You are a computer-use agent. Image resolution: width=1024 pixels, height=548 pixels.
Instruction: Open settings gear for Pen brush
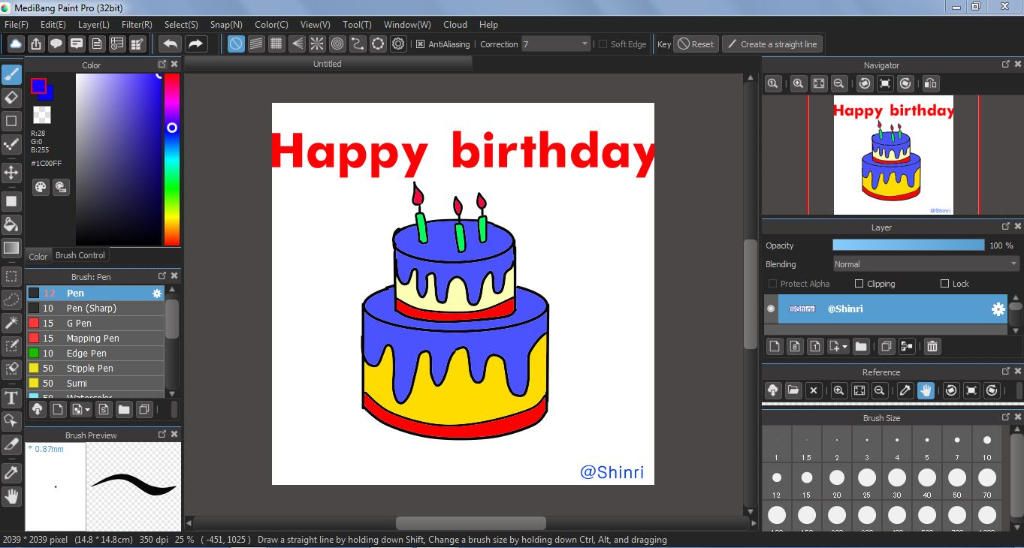tap(157, 293)
